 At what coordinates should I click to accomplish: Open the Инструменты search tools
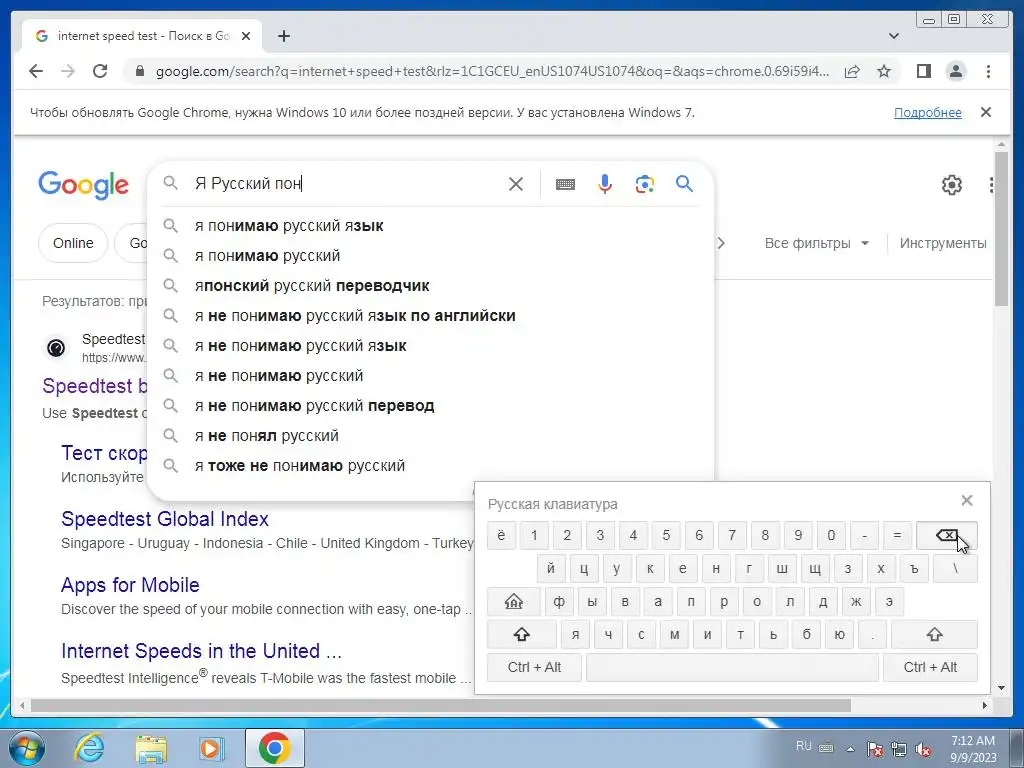tap(943, 244)
